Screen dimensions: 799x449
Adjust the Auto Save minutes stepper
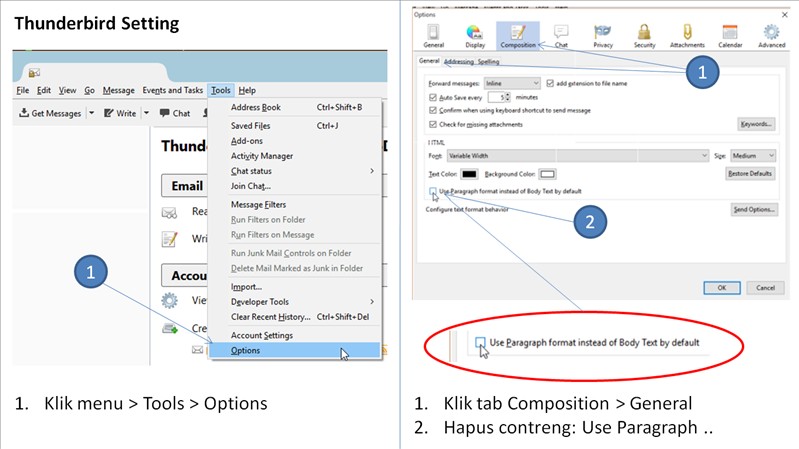point(508,97)
